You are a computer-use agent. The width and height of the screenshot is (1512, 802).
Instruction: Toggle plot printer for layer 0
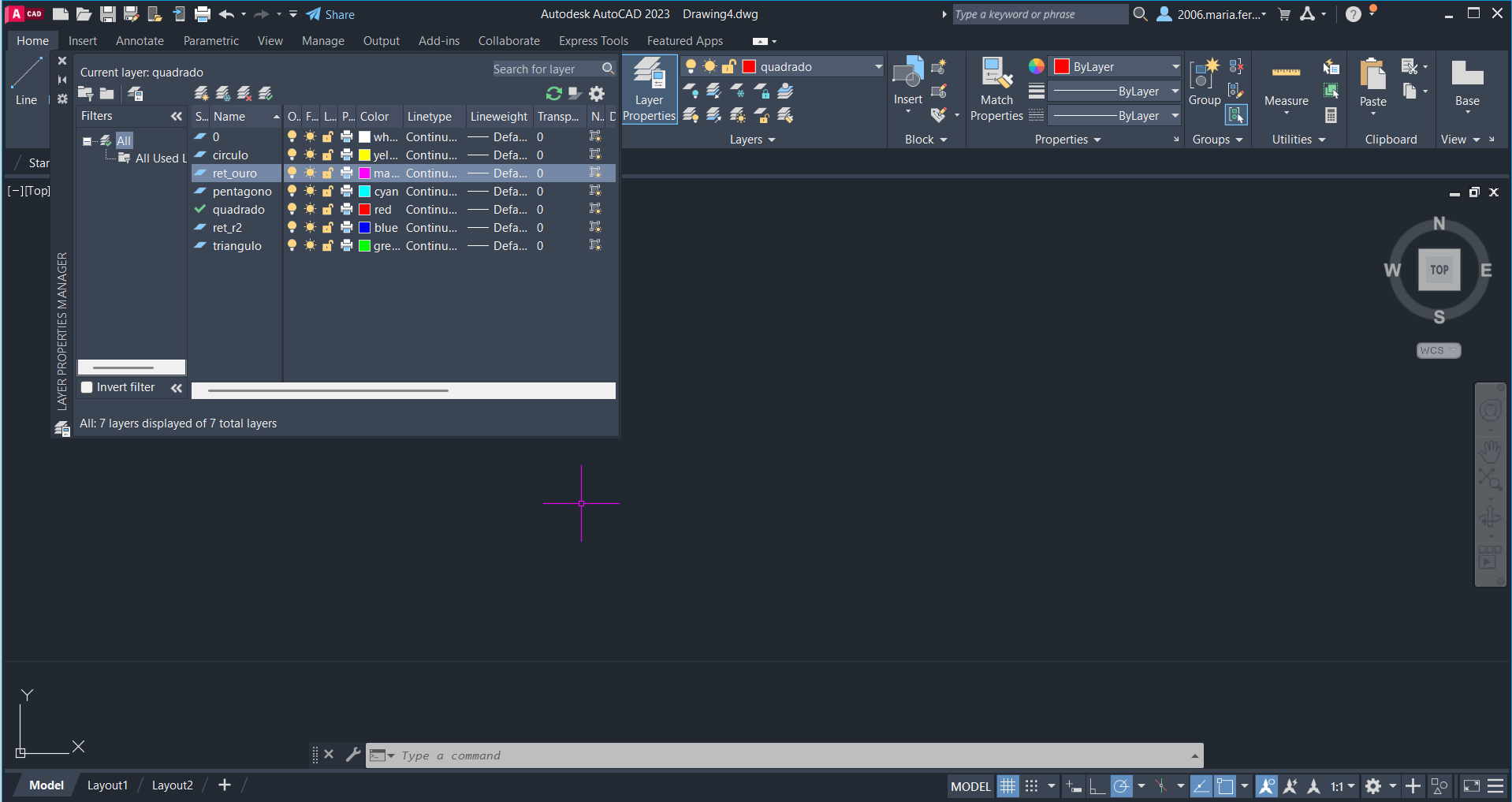(x=346, y=136)
